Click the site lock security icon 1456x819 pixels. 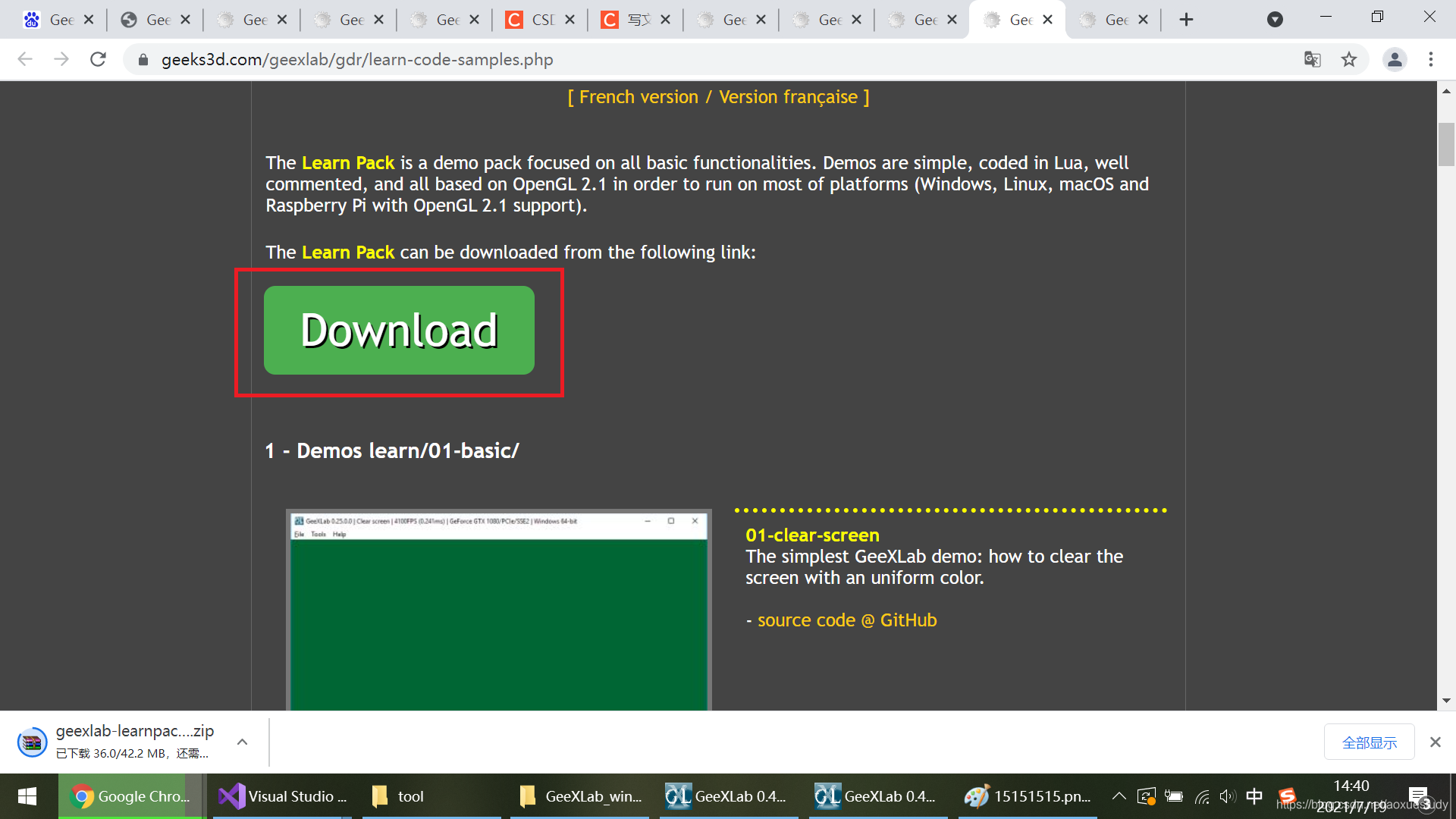click(143, 59)
